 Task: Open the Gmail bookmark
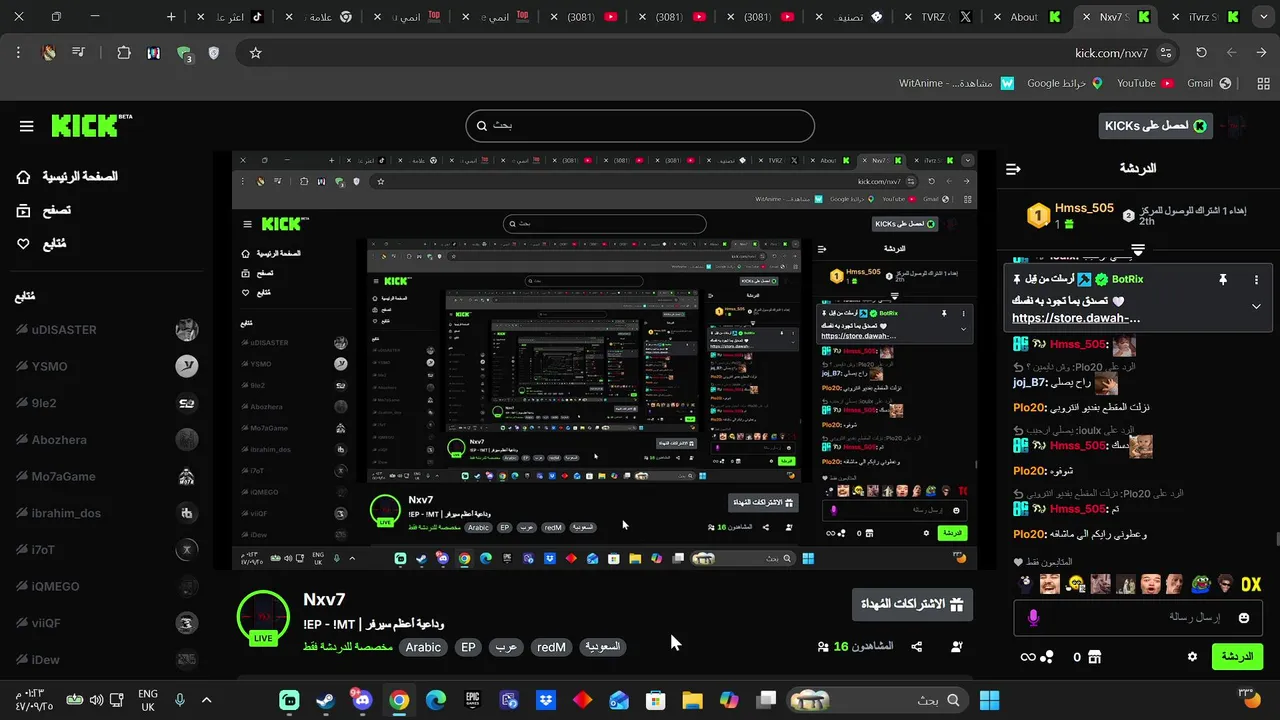[x=1210, y=83]
